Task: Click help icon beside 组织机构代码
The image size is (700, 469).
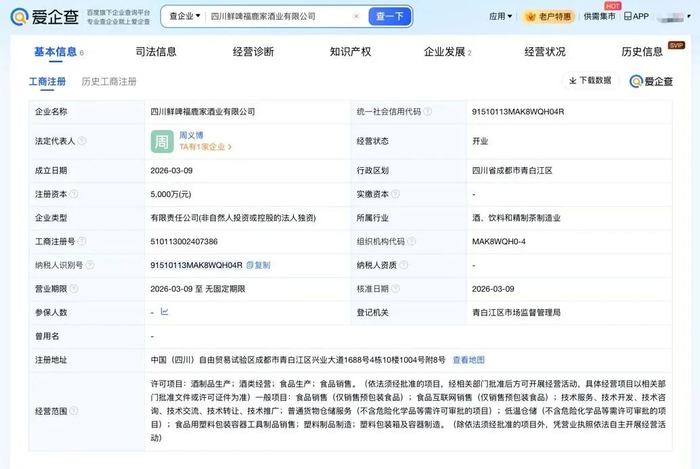Action: 411,241
